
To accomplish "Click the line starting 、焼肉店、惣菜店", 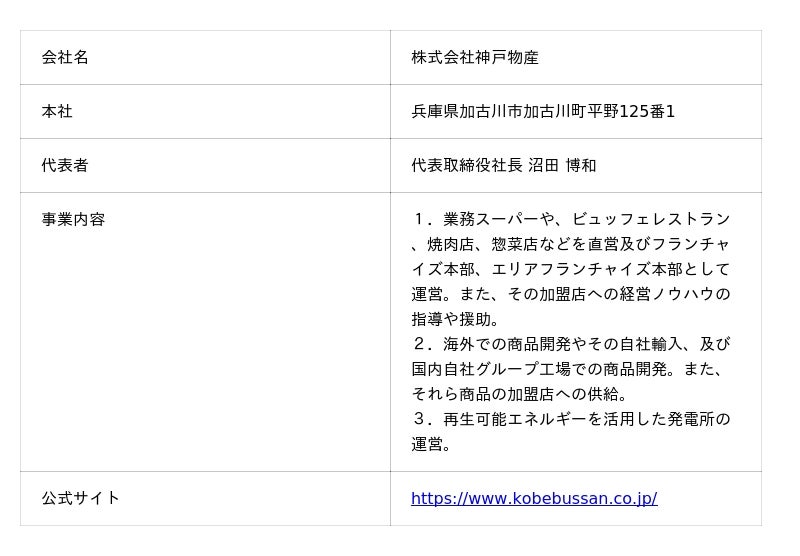I will point(571,244).
